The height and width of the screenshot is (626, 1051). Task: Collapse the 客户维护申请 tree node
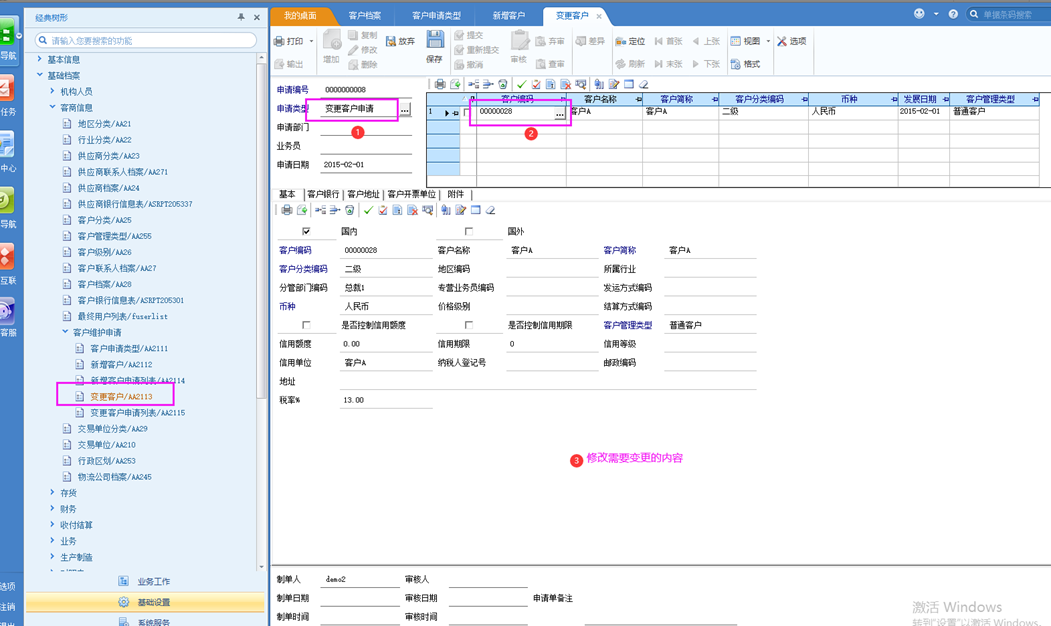(x=65, y=332)
